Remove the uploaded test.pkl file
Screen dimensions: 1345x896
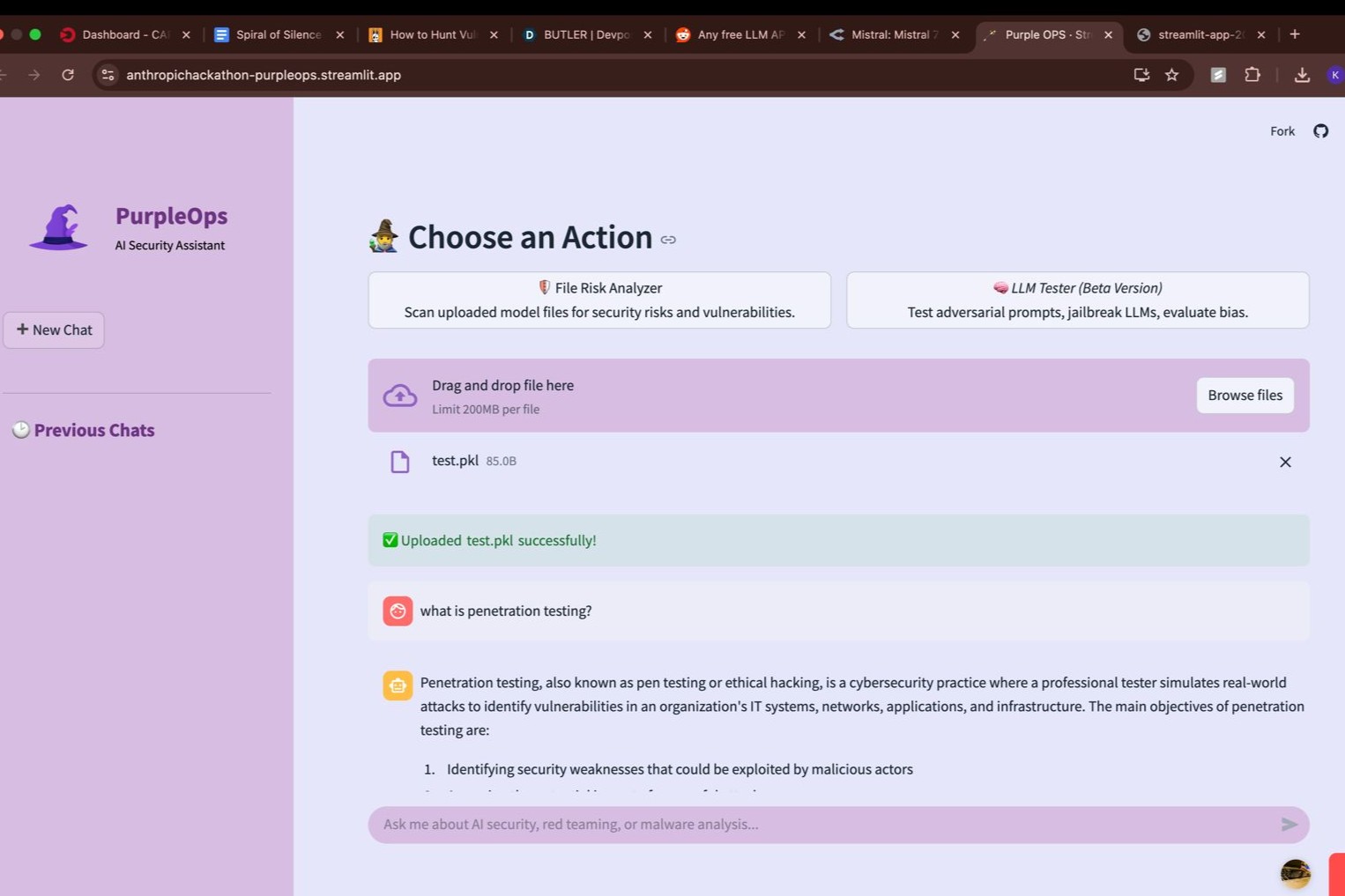tap(1285, 462)
